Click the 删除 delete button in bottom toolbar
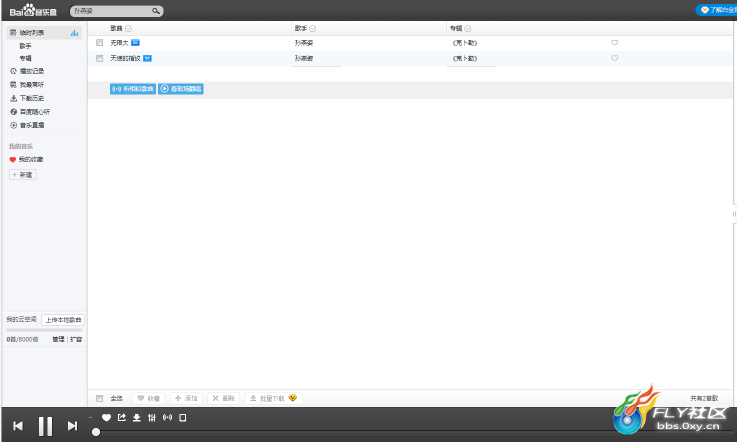737x442 pixels. click(224, 398)
